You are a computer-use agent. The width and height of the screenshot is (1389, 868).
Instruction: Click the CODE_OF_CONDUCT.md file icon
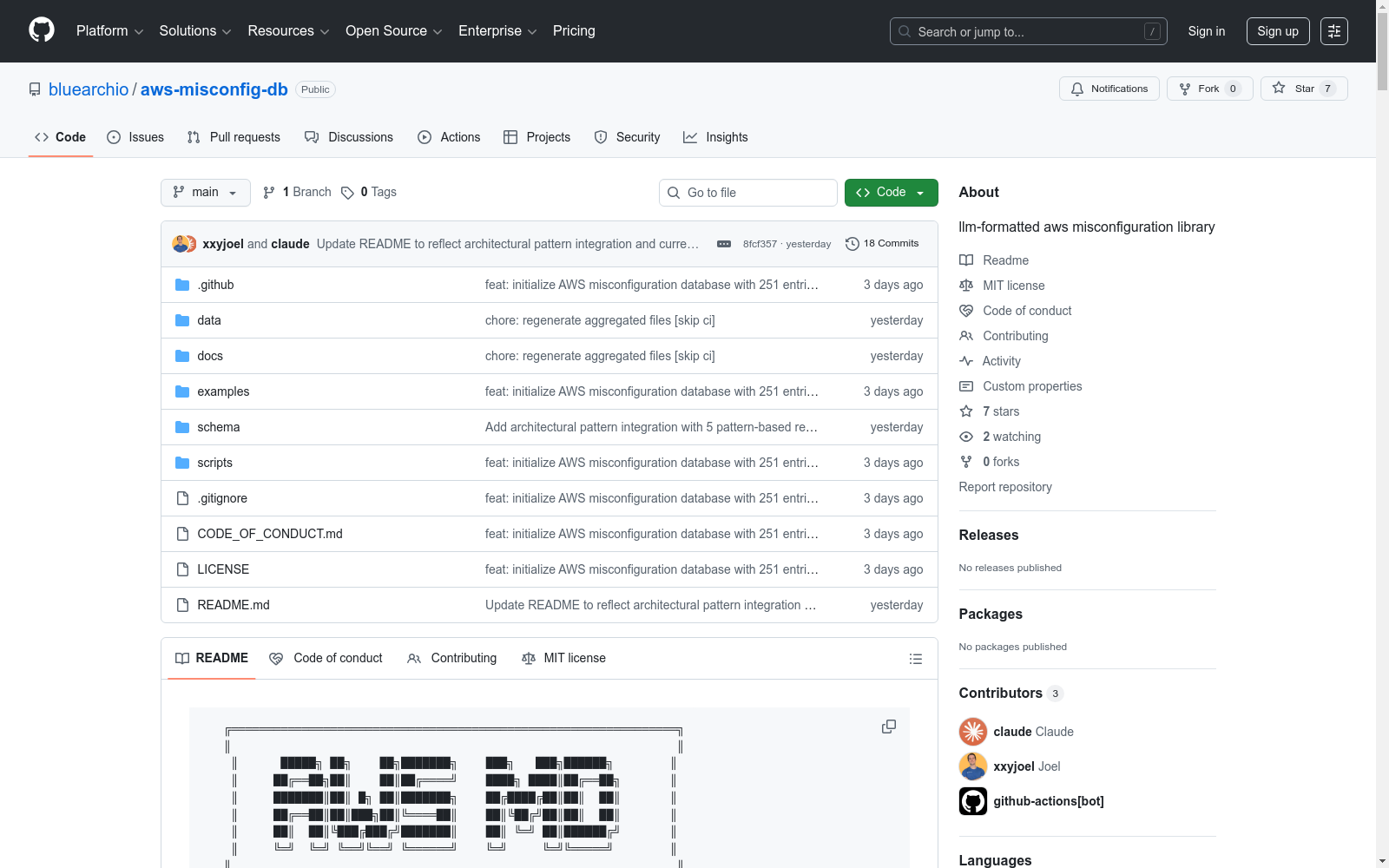[182, 534]
